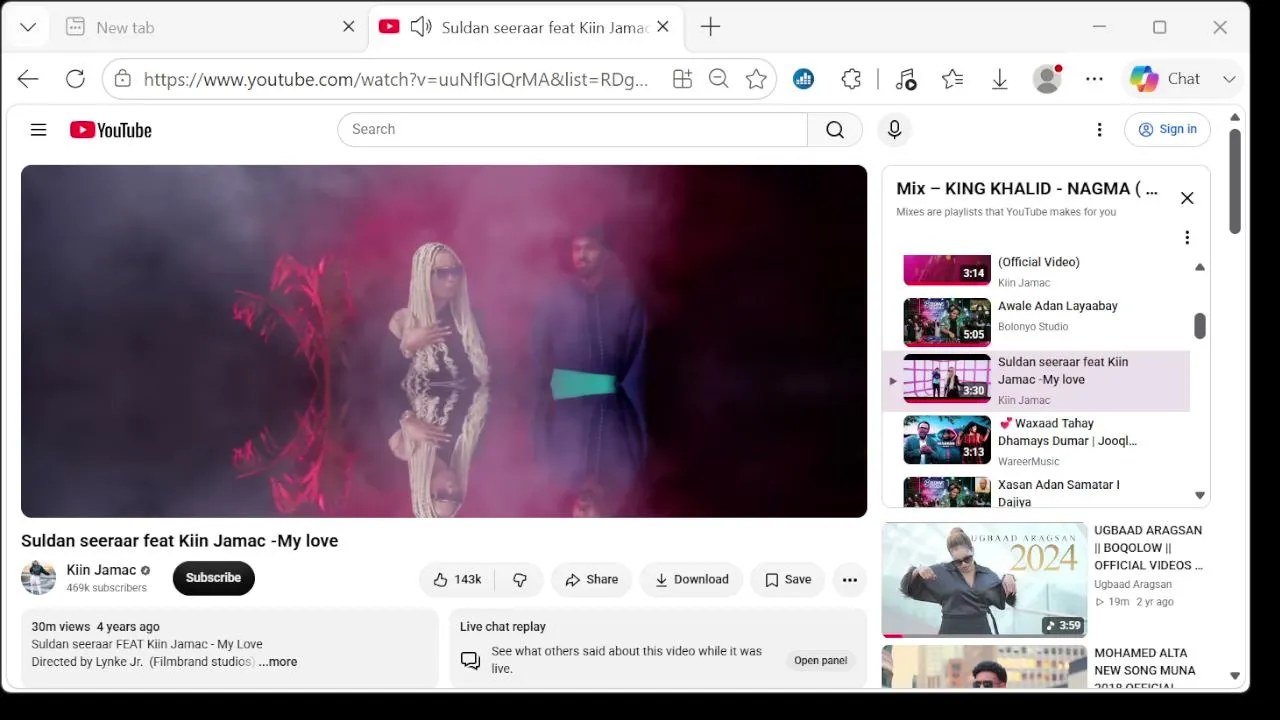This screenshot has width=1280, height=720.
Task: Play Waxaad Tahay Dhamays Dumar video
Action: coord(1036,441)
